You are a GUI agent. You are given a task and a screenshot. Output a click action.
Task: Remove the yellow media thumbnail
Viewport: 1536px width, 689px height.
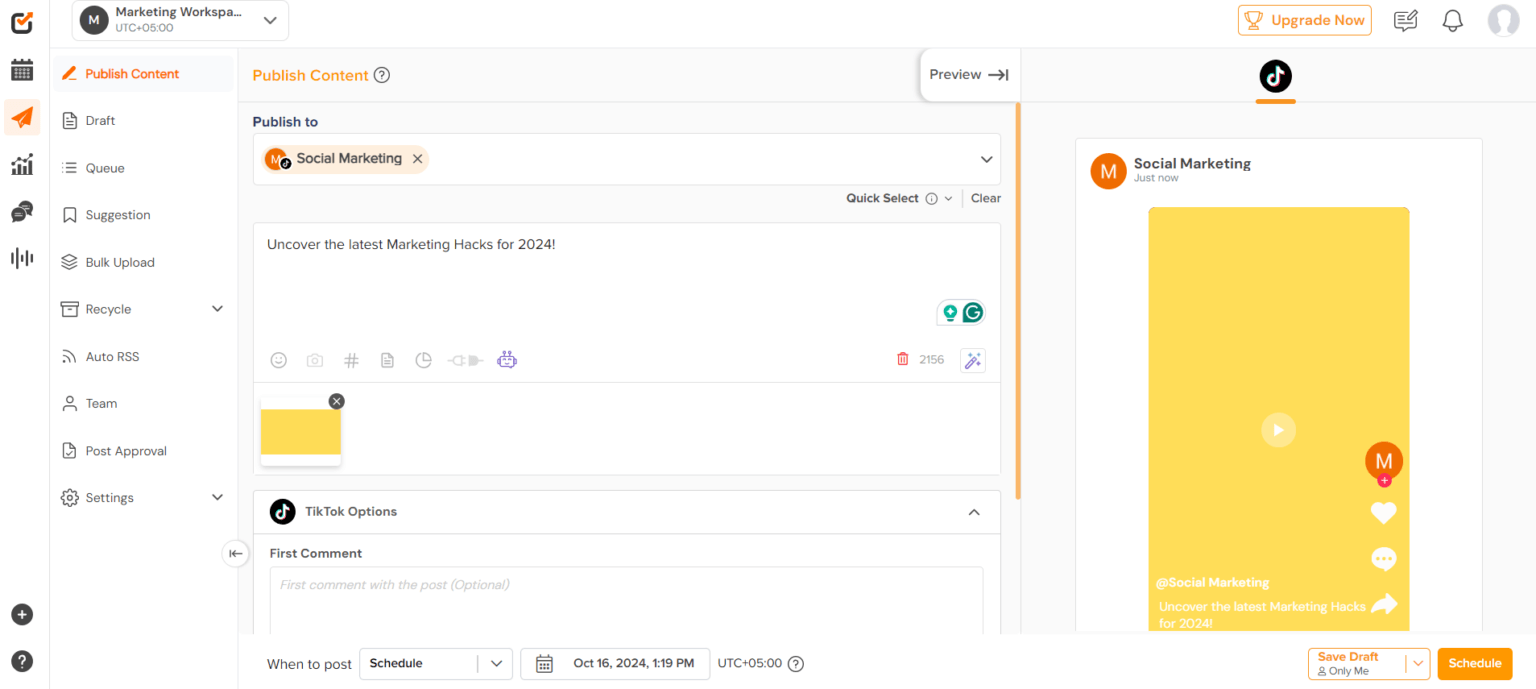click(336, 401)
